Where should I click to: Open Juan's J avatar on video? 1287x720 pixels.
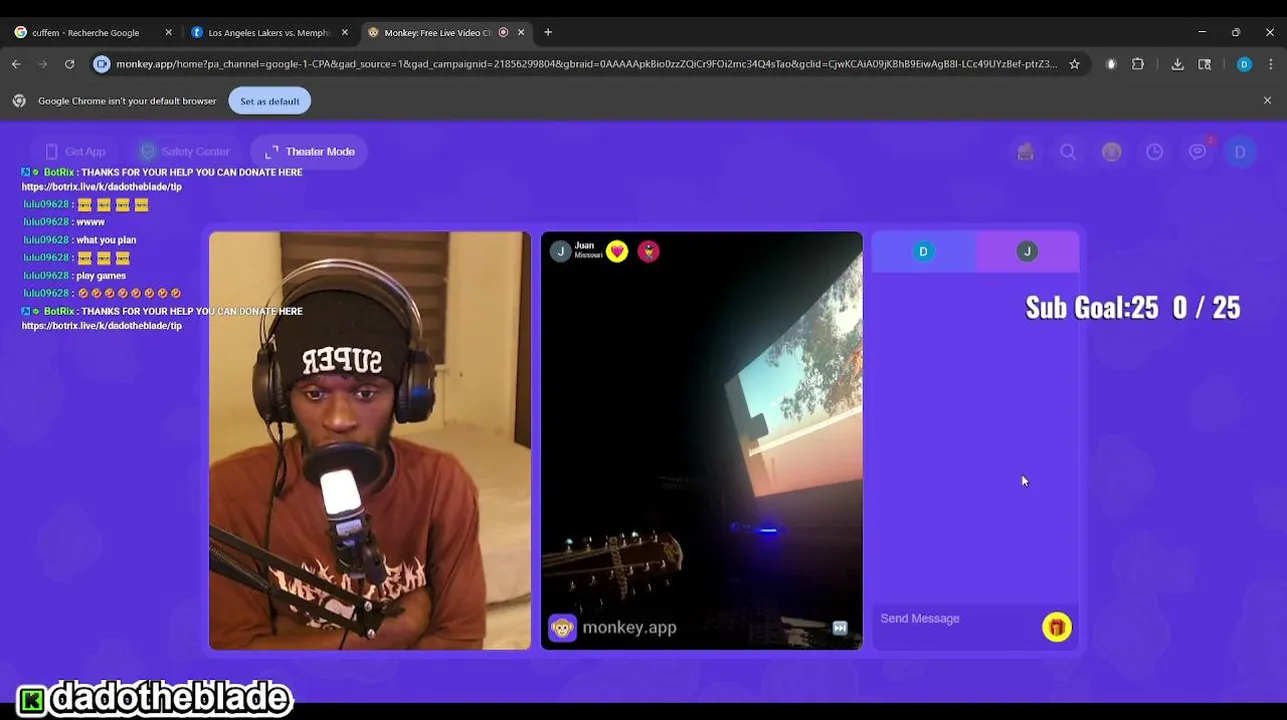click(560, 251)
